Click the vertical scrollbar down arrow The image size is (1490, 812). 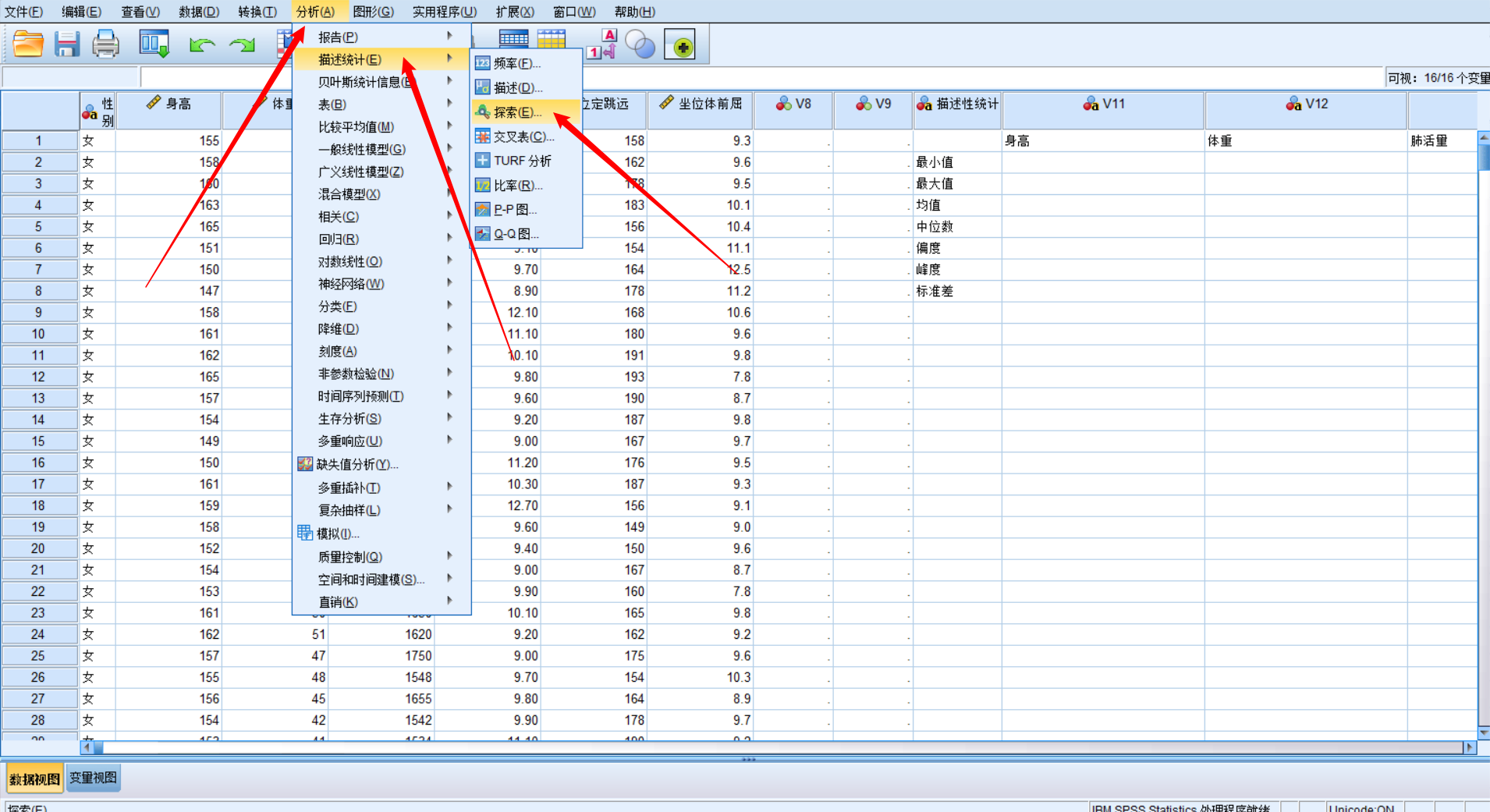coord(1483,734)
